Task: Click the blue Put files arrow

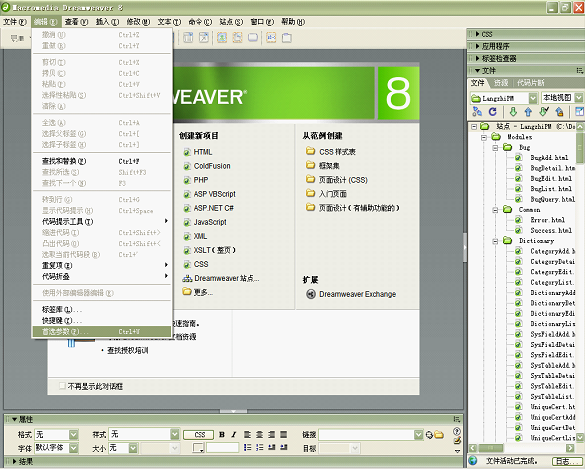Action: coord(528,111)
